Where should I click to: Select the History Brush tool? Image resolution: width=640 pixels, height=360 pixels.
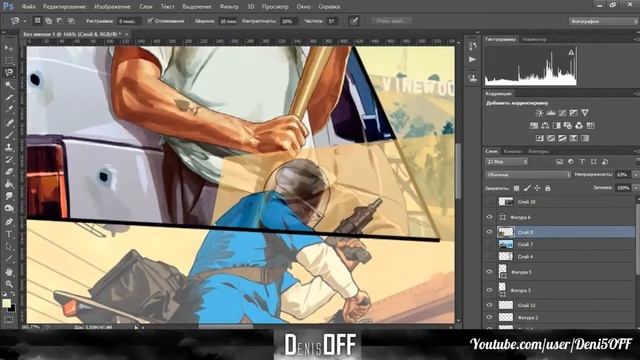pos(9,160)
